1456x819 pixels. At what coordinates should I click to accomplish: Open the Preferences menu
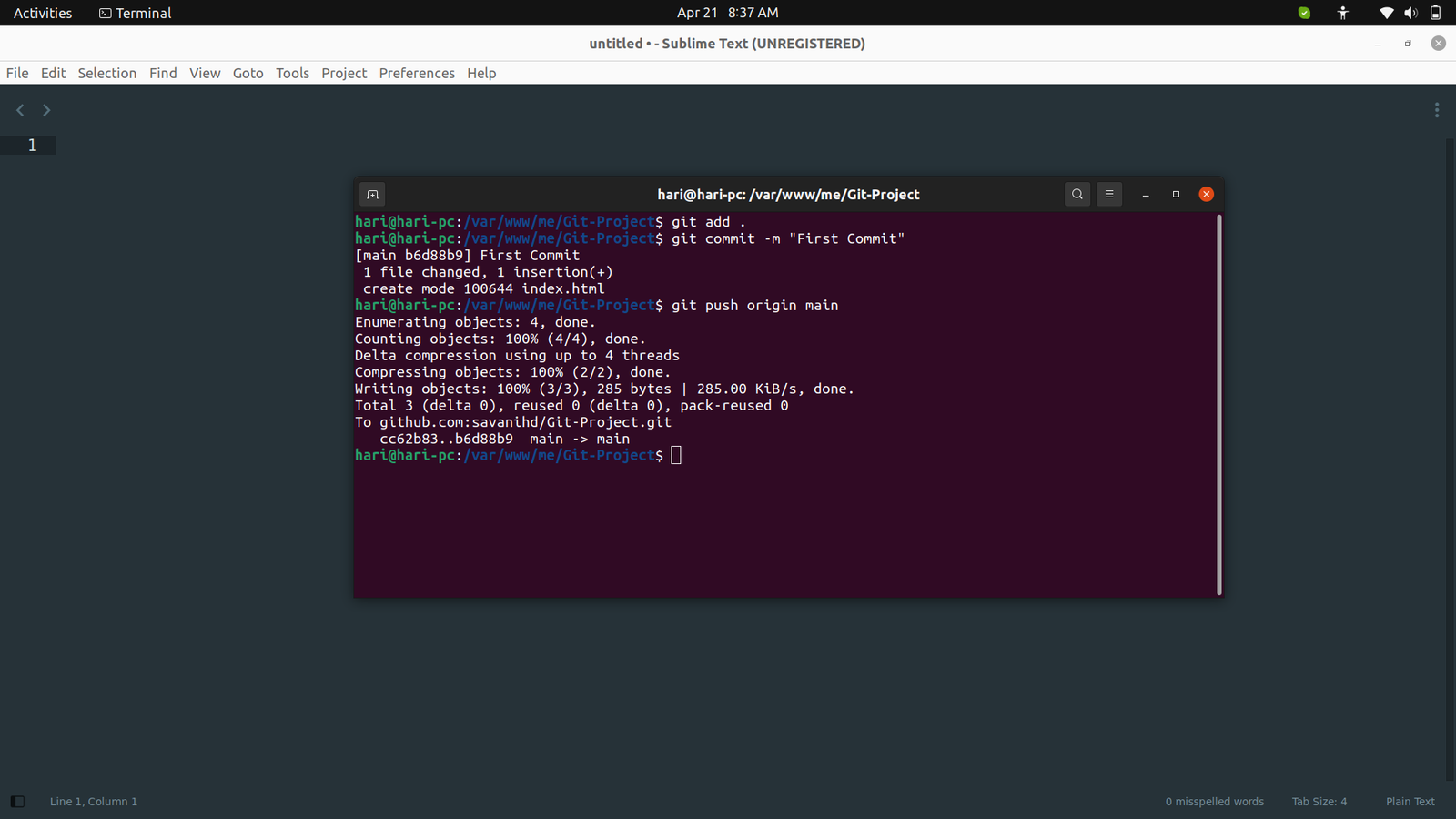pyautogui.click(x=417, y=73)
